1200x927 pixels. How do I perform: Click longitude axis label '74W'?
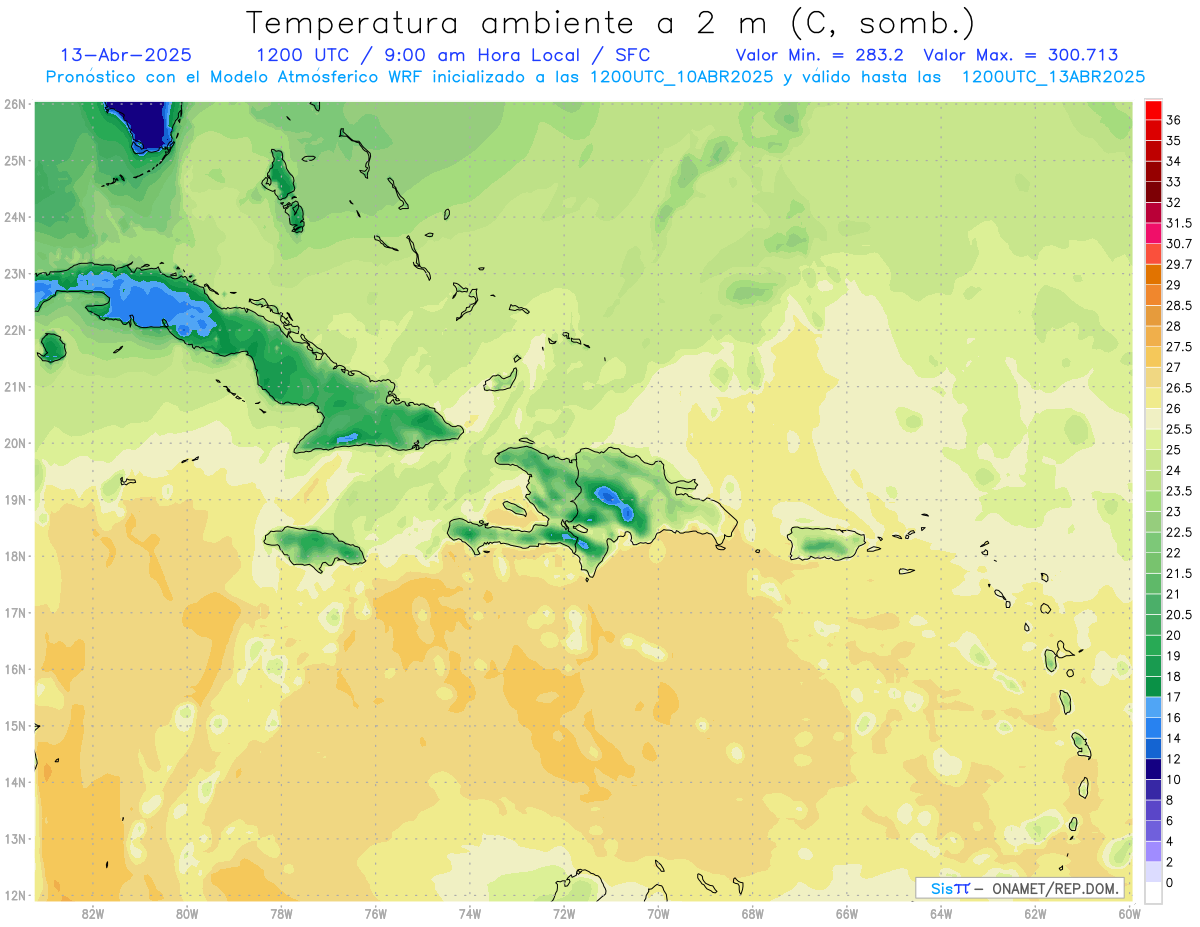click(470, 914)
